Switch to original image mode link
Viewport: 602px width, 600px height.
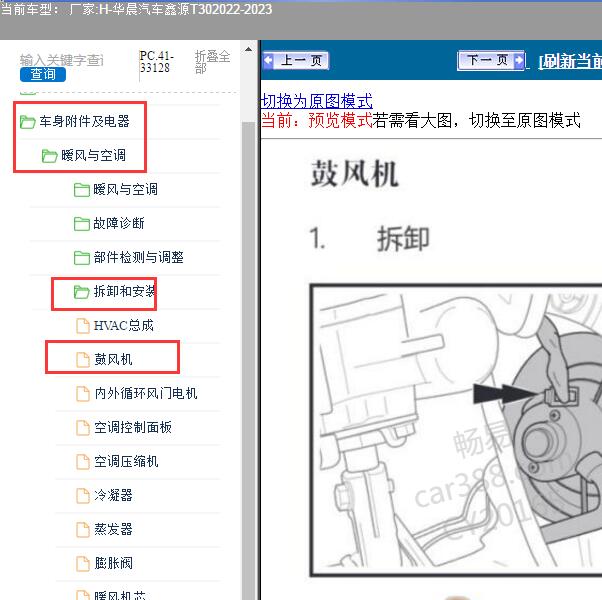(317, 101)
